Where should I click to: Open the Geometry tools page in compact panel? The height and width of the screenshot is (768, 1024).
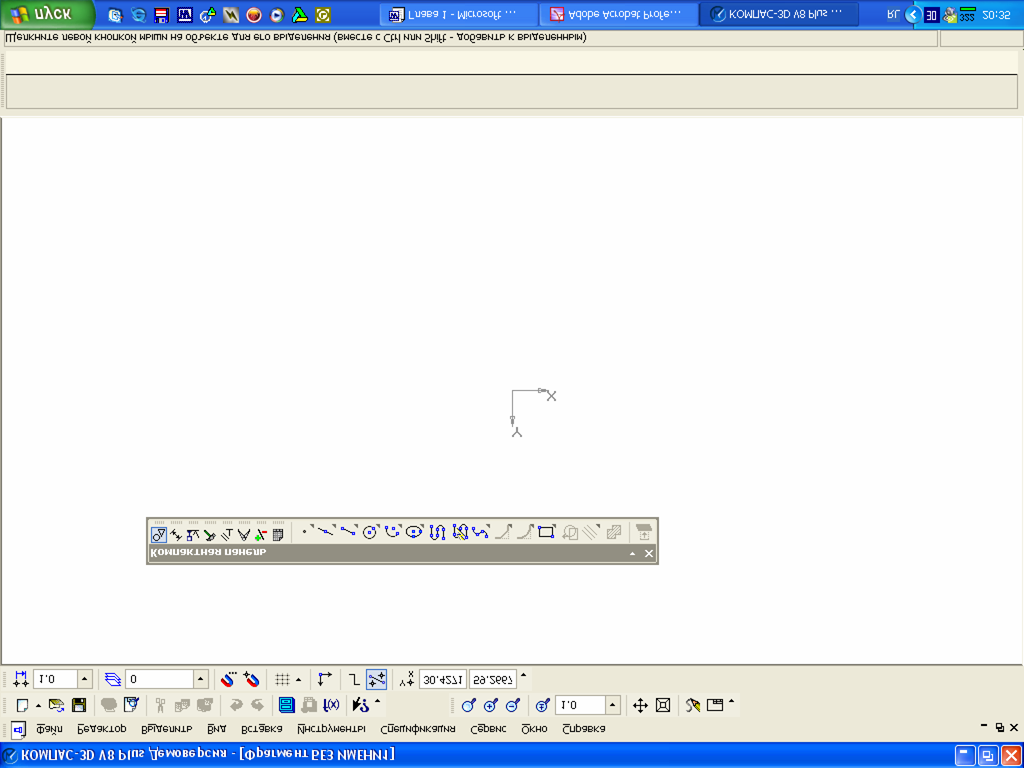point(159,535)
